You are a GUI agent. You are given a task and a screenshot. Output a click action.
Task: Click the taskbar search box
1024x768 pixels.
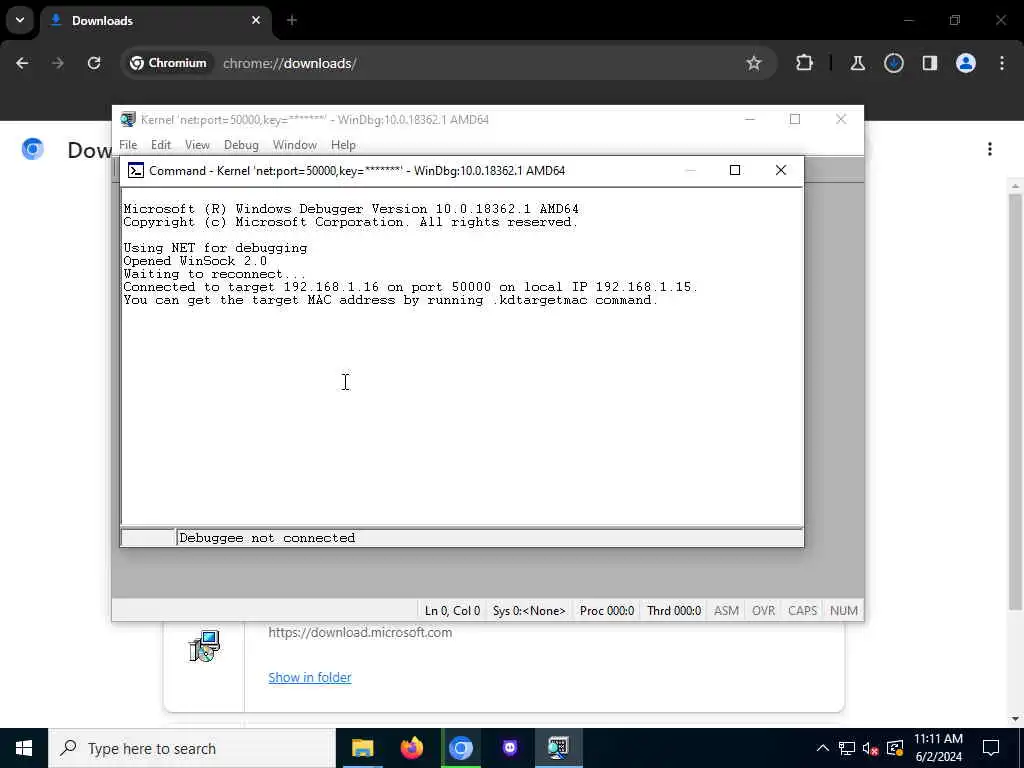point(192,748)
